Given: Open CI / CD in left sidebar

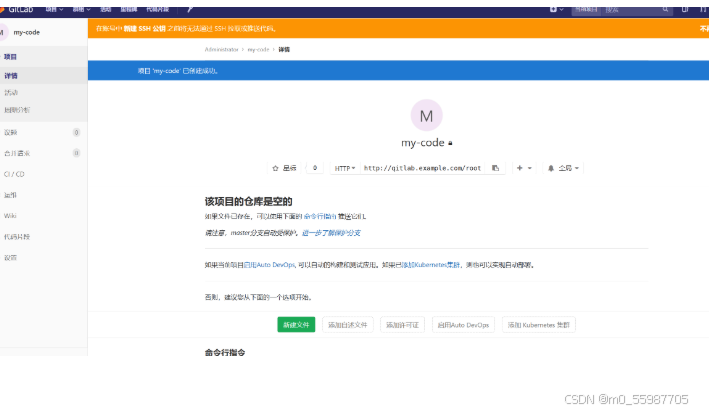Looking at the screenshot, I should coord(14,174).
